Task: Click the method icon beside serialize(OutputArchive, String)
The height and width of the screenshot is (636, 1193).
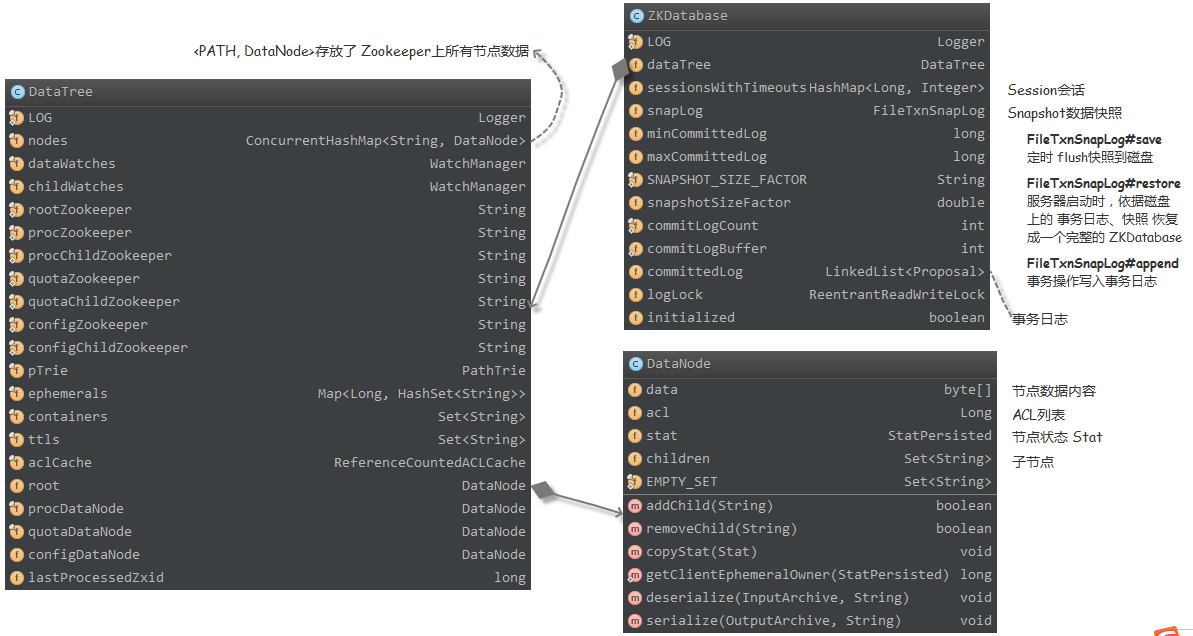Action: click(635, 621)
